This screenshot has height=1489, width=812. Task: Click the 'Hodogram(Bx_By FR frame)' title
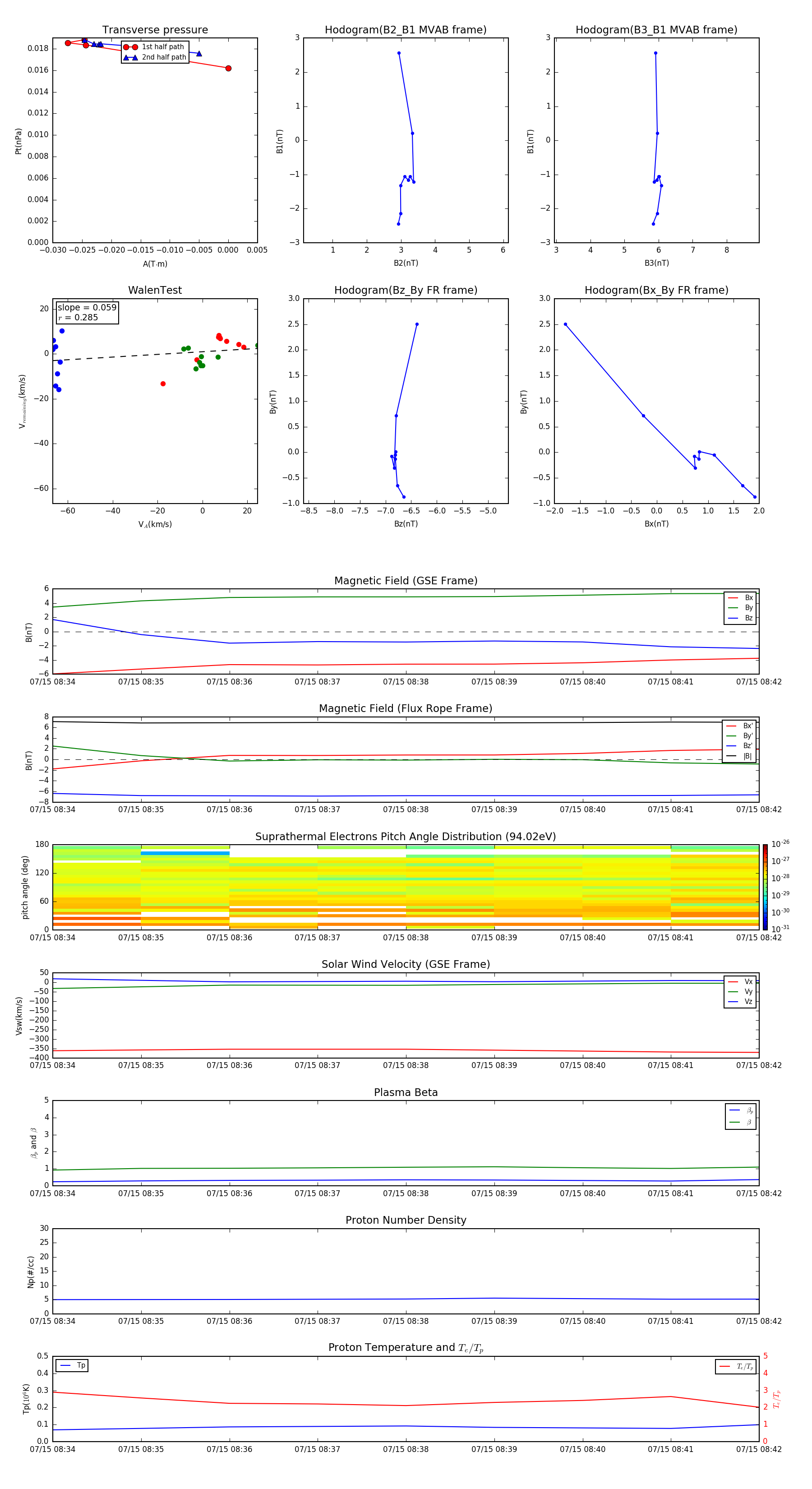[x=656, y=290]
